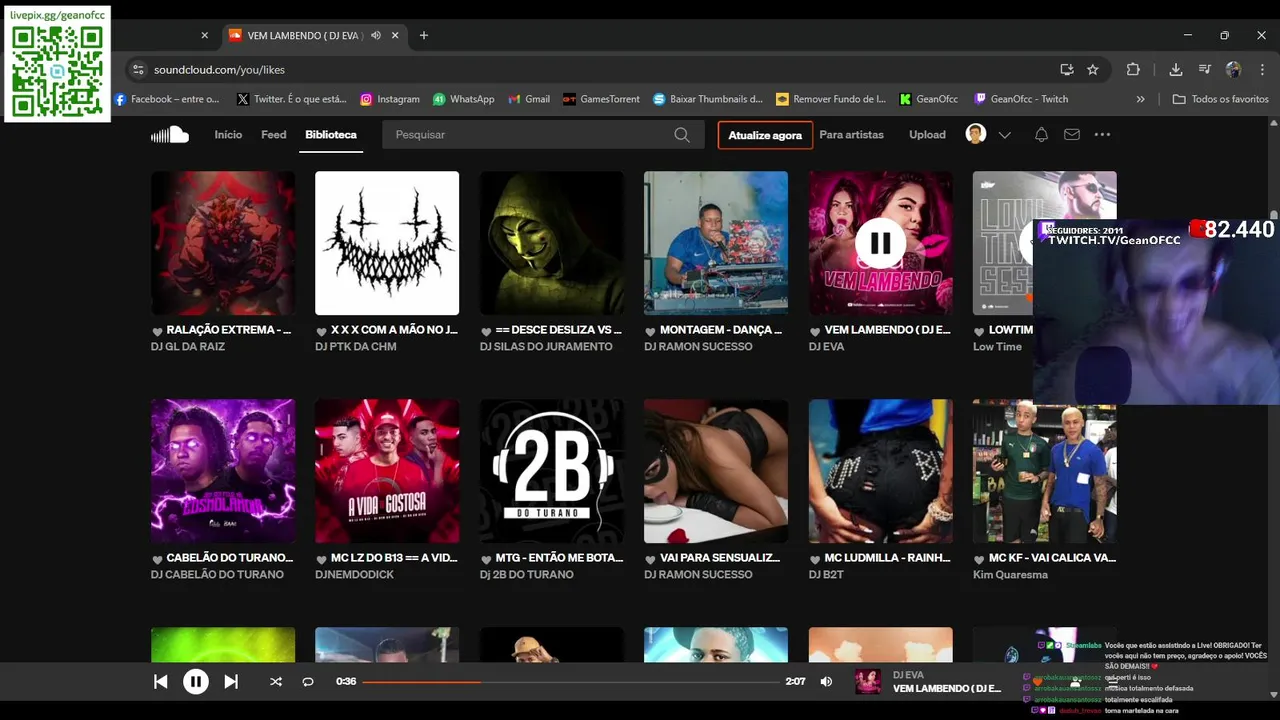Screen dimensions: 1280x720
Task: View site information icon in address bar
Action: click(x=138, y=70)
